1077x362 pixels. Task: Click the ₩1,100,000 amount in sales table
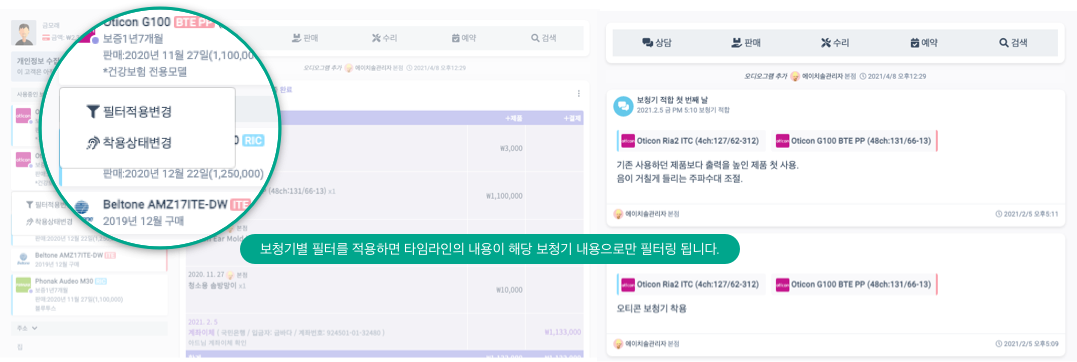pyautogui.click(x=503, y=196)
